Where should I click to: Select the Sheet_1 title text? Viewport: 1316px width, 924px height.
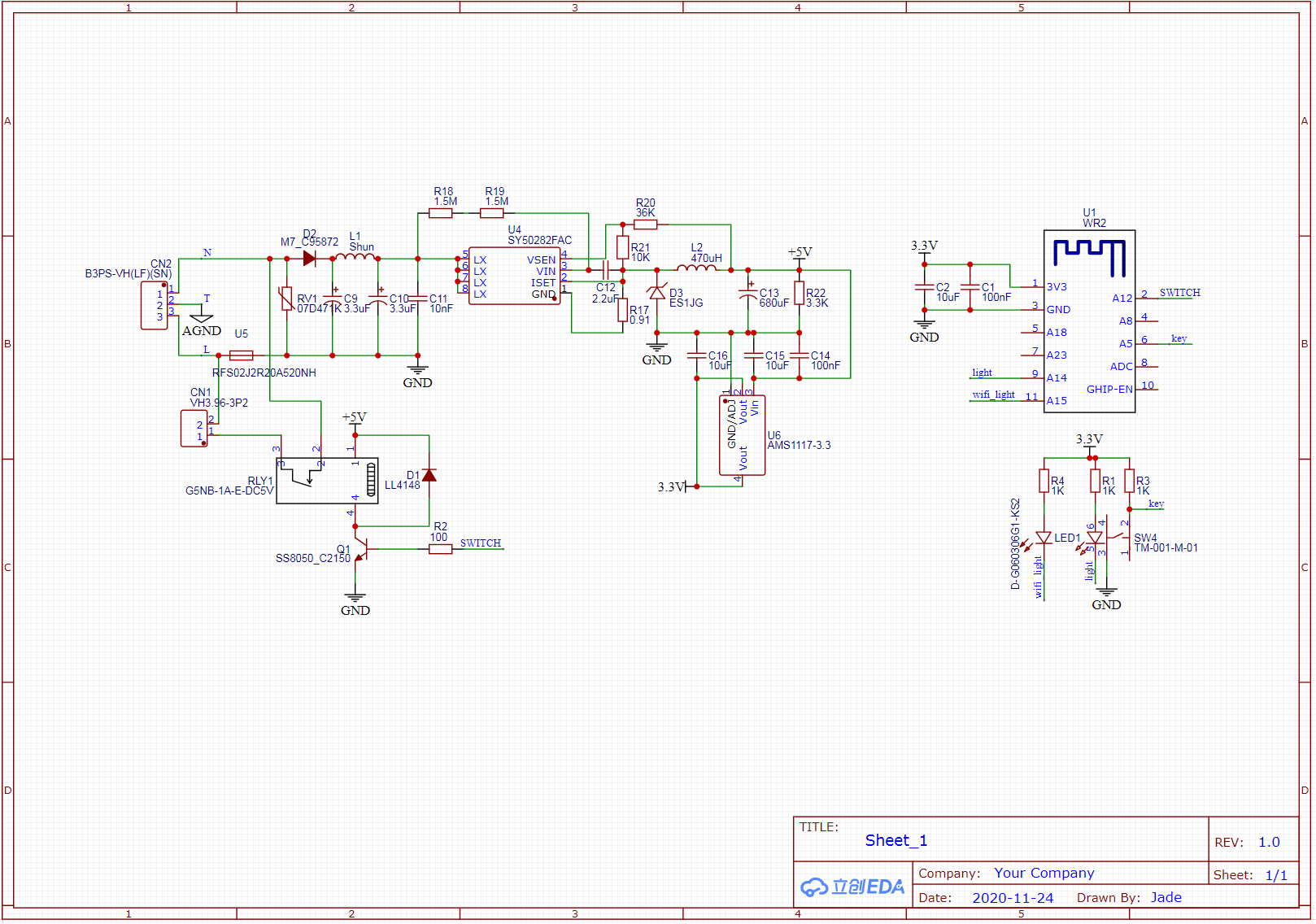pos(895,841)
